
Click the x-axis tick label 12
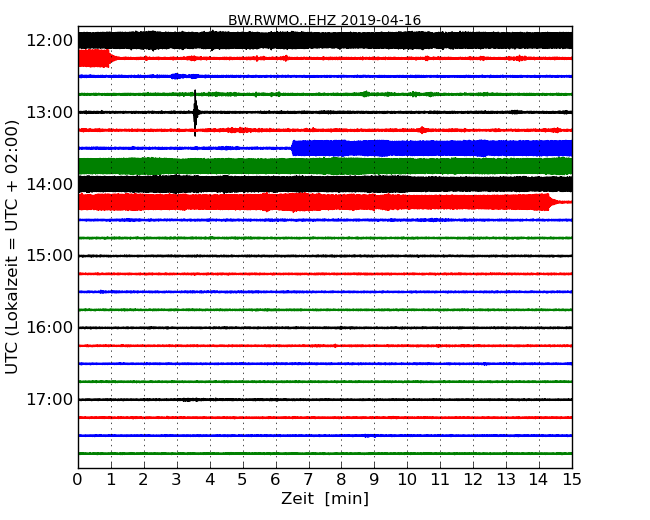473,479
